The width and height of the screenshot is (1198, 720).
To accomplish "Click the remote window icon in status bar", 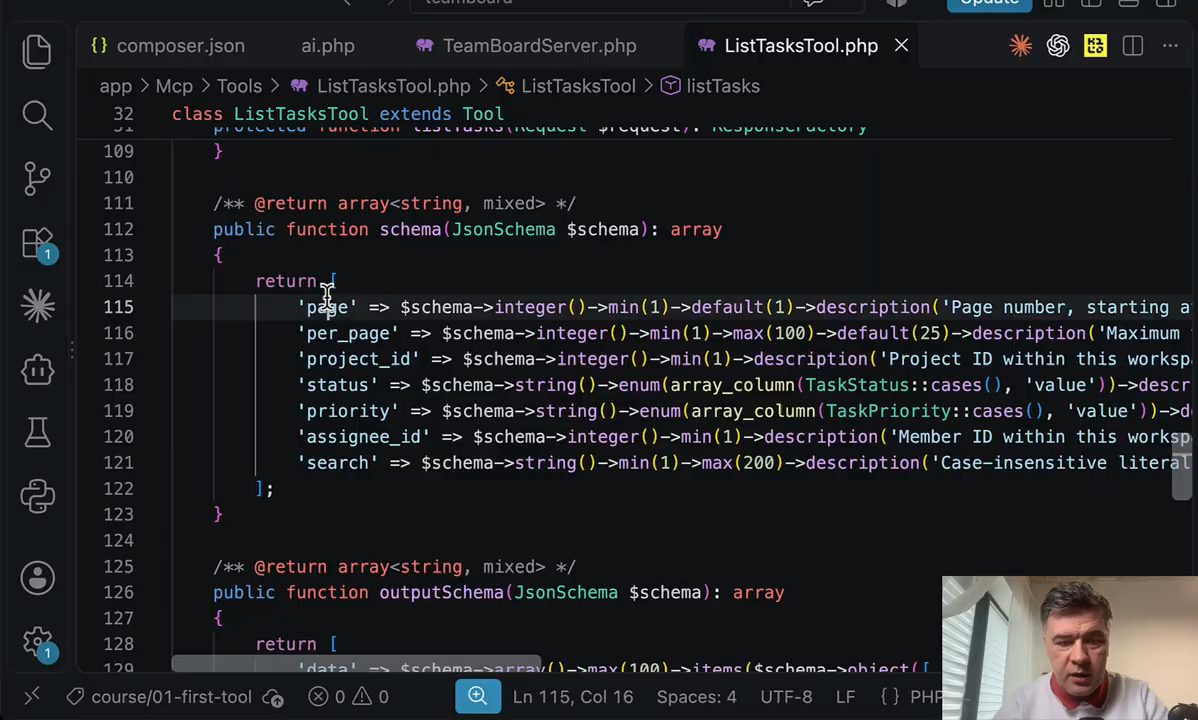I will tap(31, 696).
